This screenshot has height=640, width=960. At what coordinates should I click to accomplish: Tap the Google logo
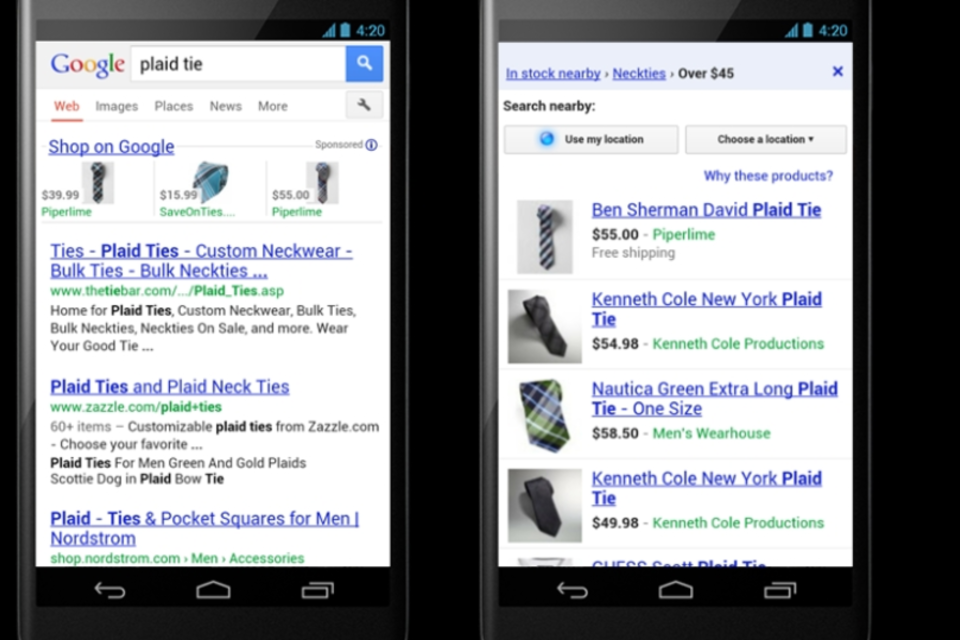tap(88, 64)
